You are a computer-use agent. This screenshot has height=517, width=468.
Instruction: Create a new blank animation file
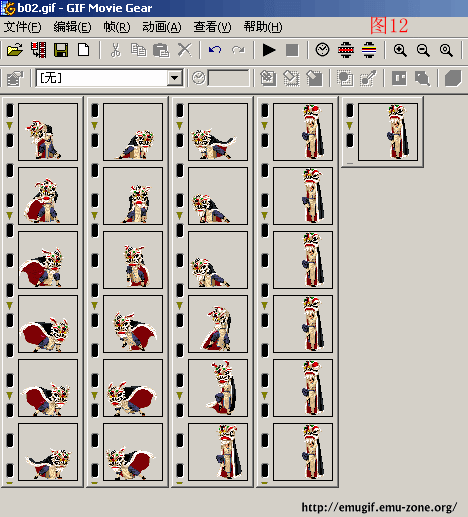83,50
